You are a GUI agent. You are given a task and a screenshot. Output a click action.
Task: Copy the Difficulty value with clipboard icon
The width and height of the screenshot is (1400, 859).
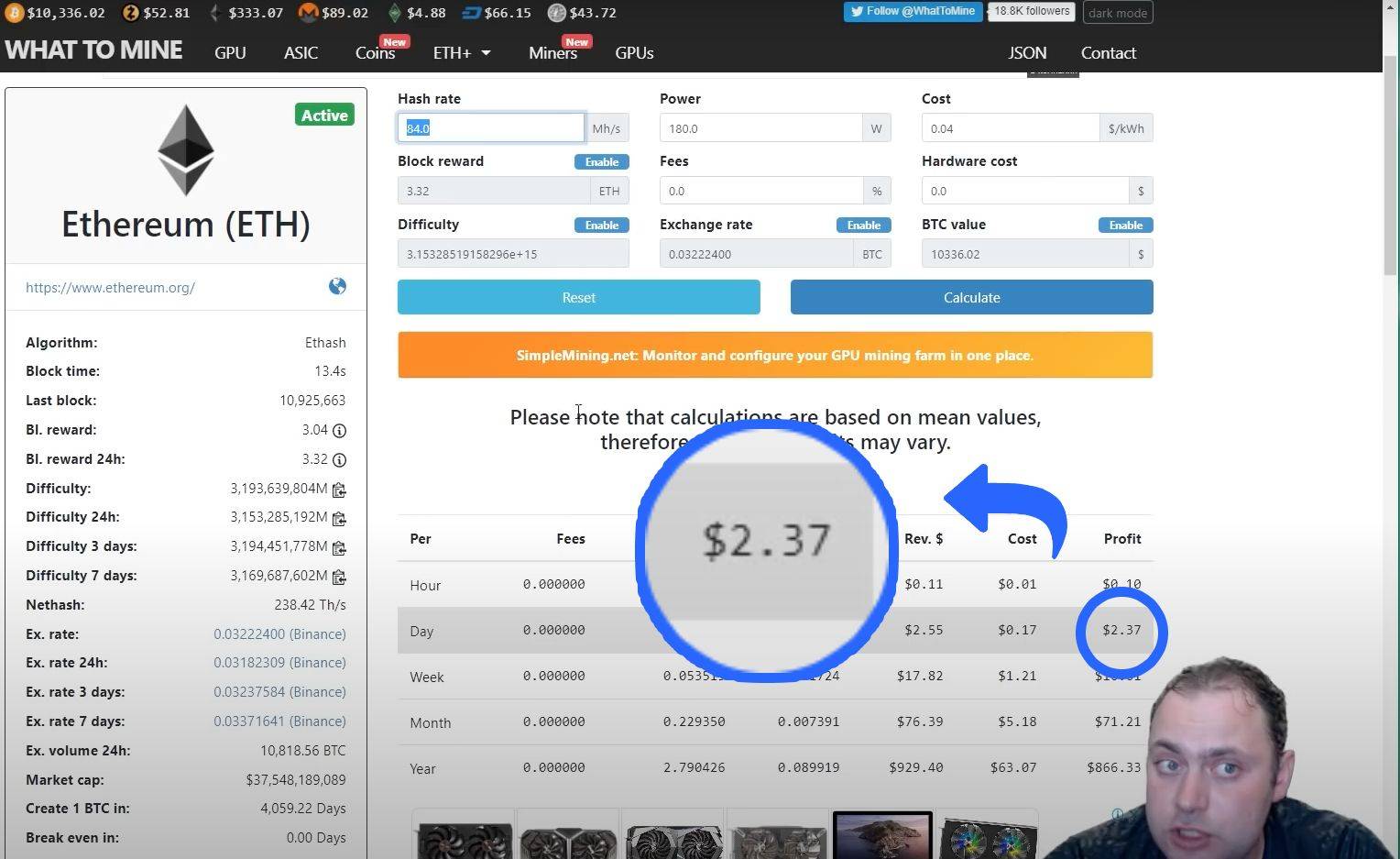(339, 490)
